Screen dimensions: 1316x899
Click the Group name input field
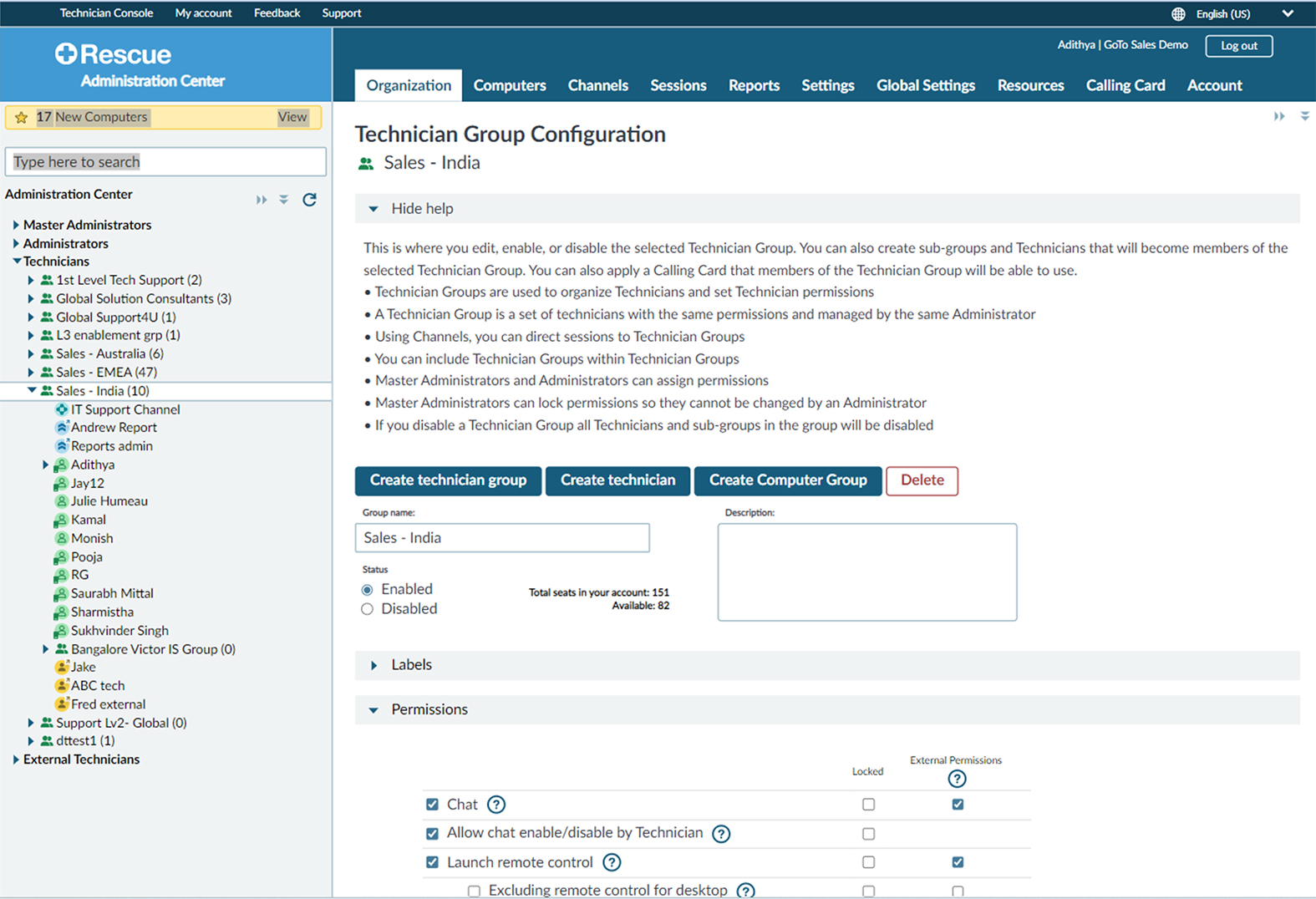coord(502,538)
